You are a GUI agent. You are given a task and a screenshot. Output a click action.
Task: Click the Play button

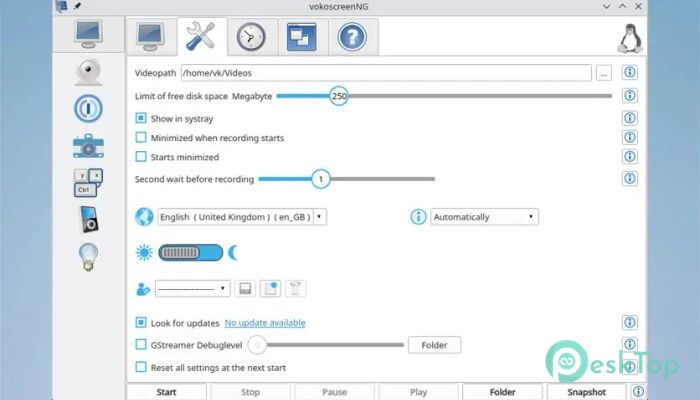418,392
